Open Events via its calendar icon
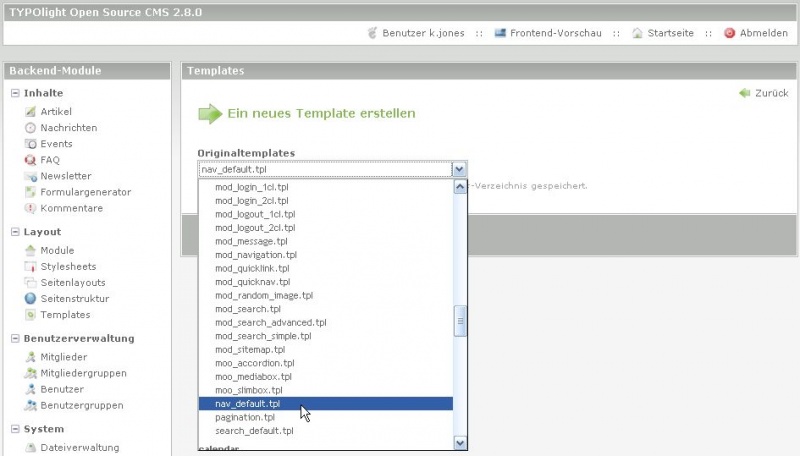 30,144
